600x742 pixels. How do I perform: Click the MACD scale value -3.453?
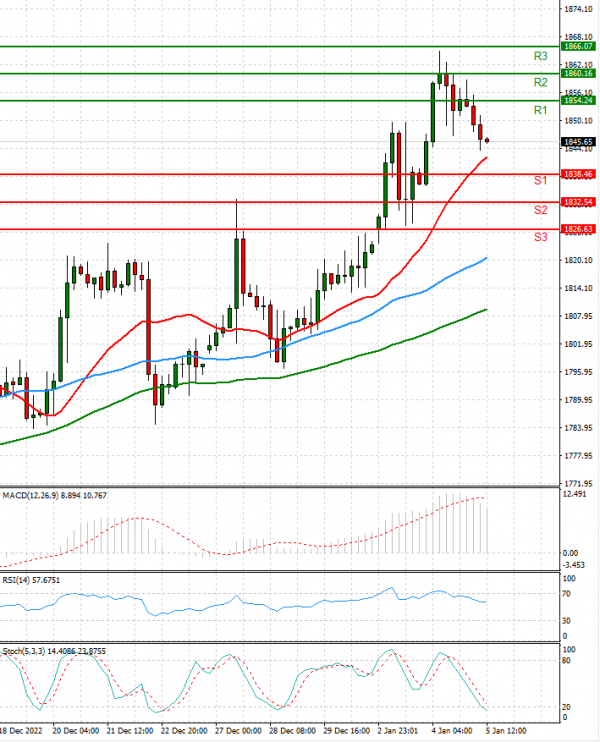click(x=574, y=565)
